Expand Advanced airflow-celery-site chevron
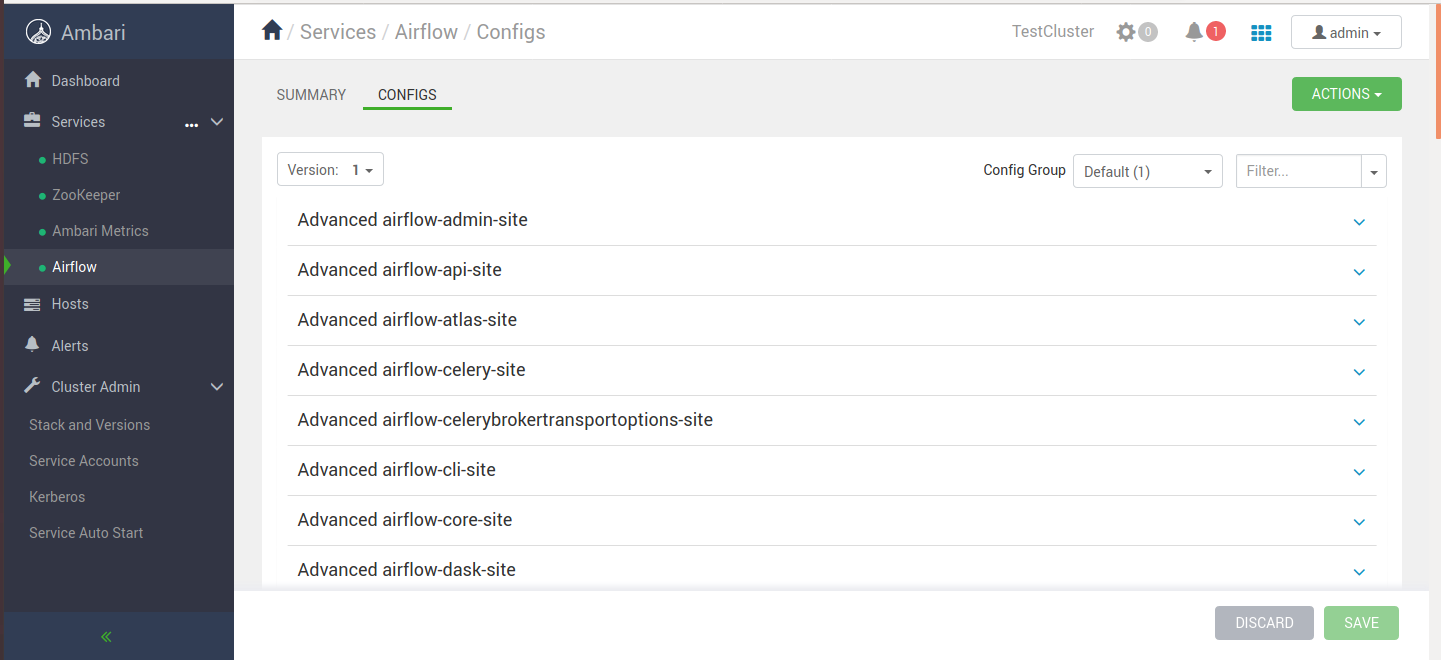This screenshot has height=660, width=1441. tap(1359, 372)
